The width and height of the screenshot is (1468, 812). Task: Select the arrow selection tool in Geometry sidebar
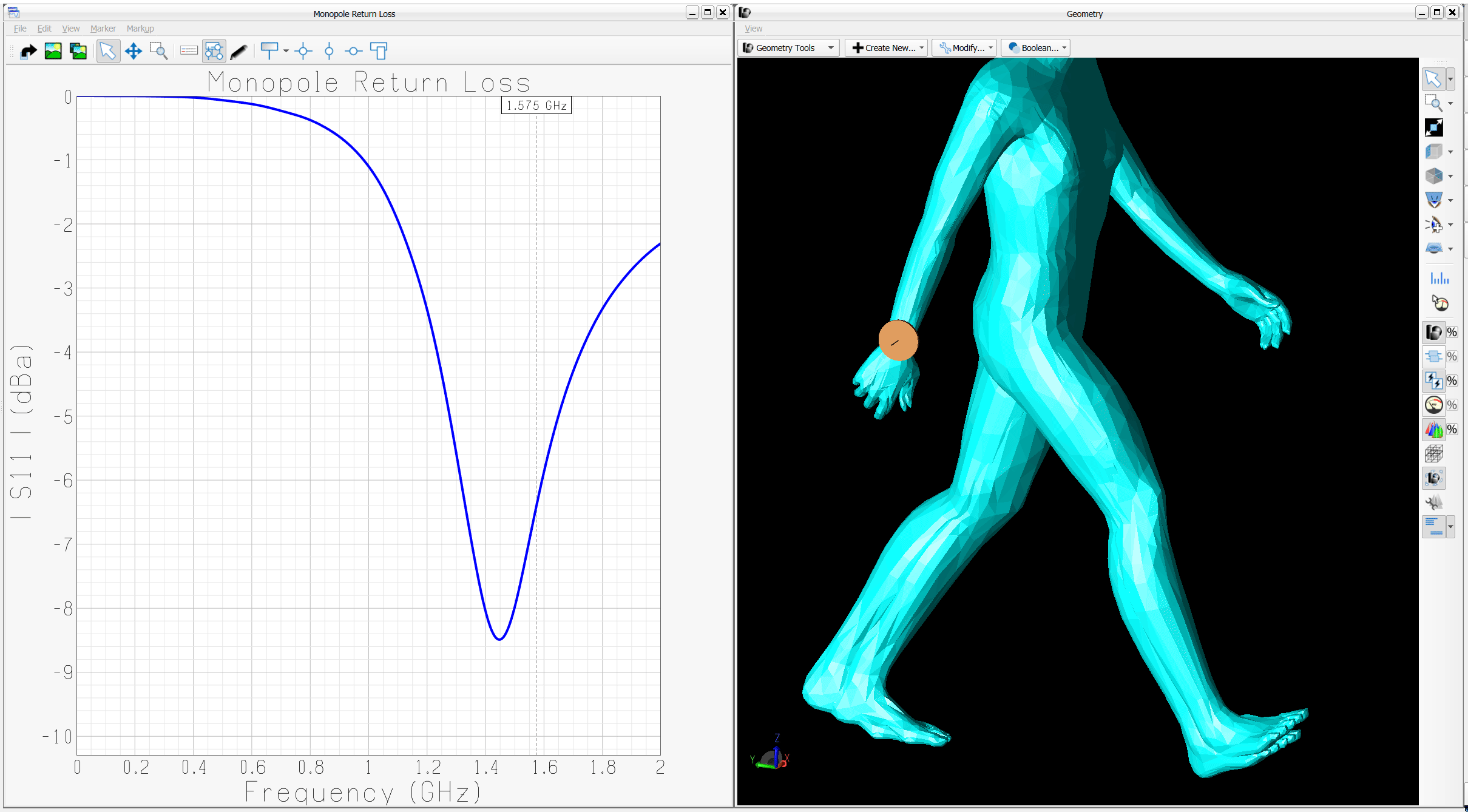tap(1433, 79)
